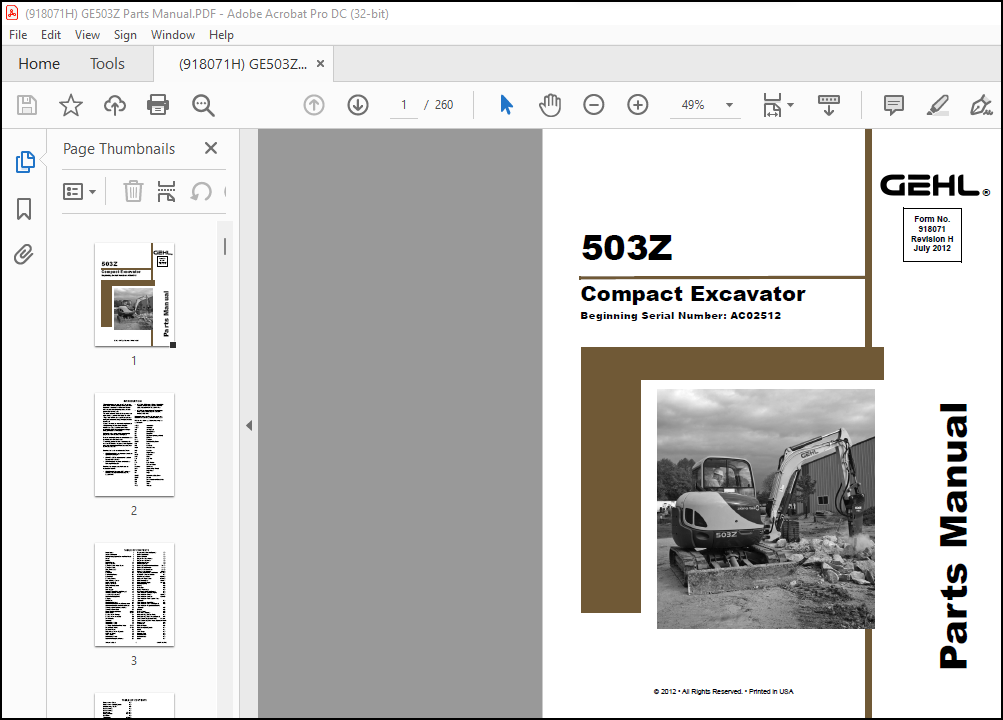The height and width of the screenshot is (720, 1003).
Task: Open the Find text magnifier tool
Action: [x=203, y=105]
